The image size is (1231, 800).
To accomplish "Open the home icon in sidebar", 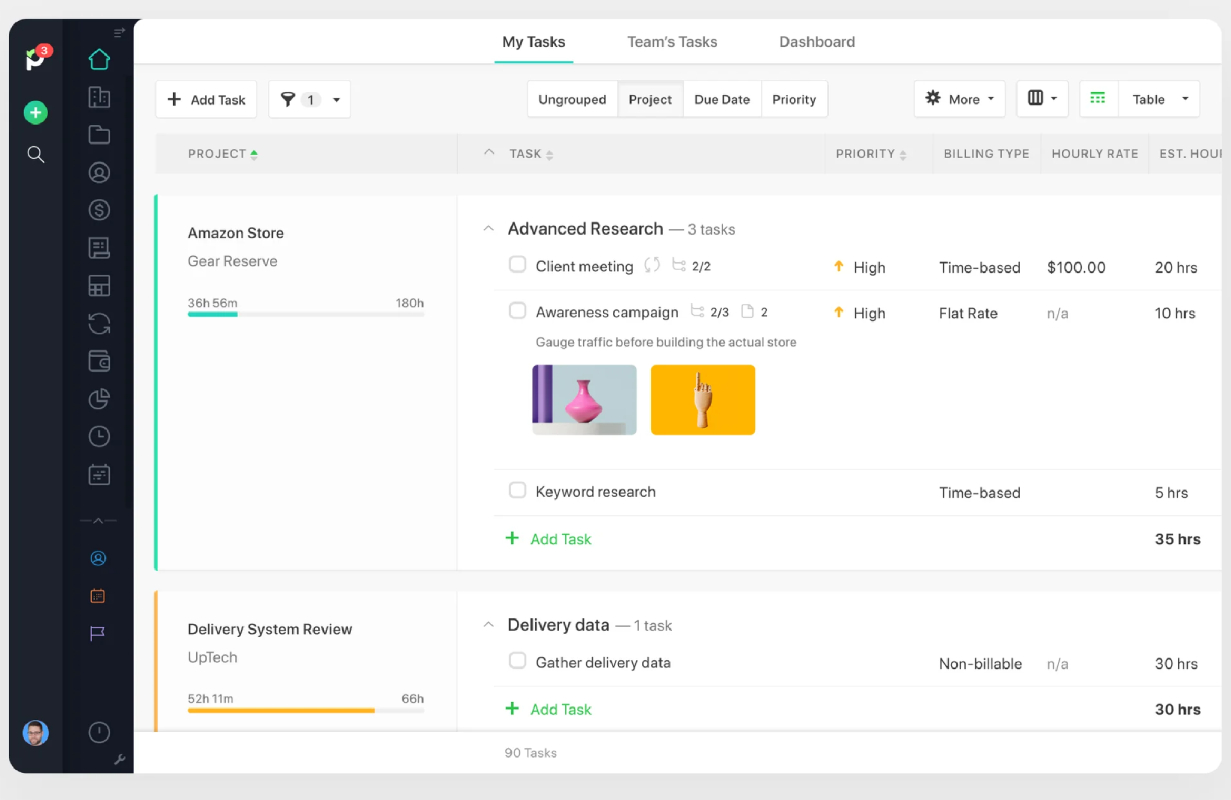I will [x=99, y=59].
